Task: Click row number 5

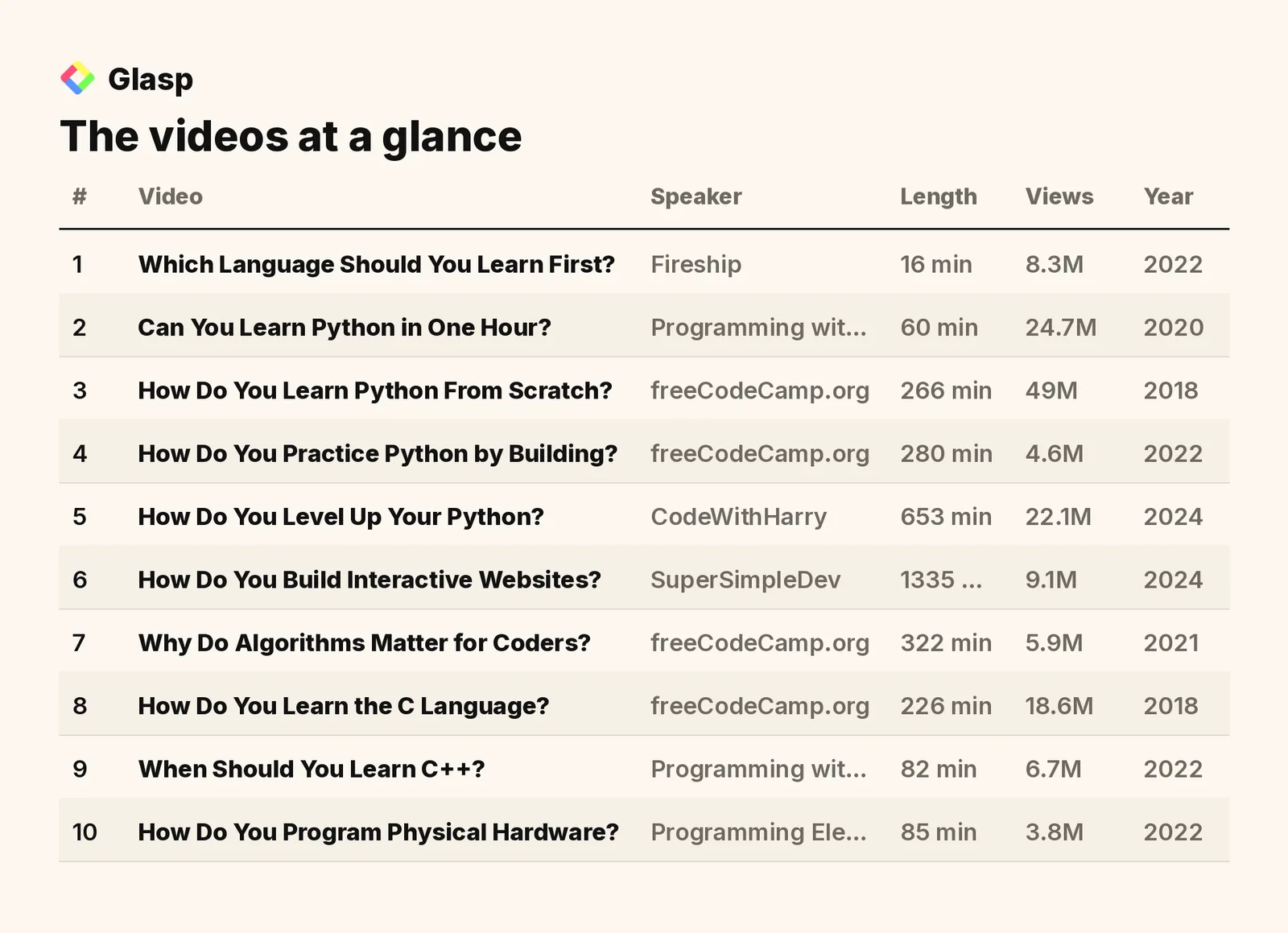Action: tap(79, 517)
